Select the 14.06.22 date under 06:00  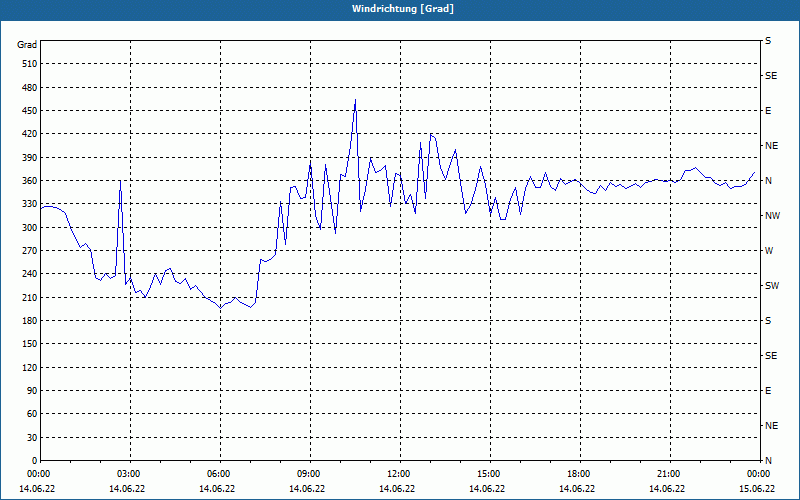click(217, 489)
